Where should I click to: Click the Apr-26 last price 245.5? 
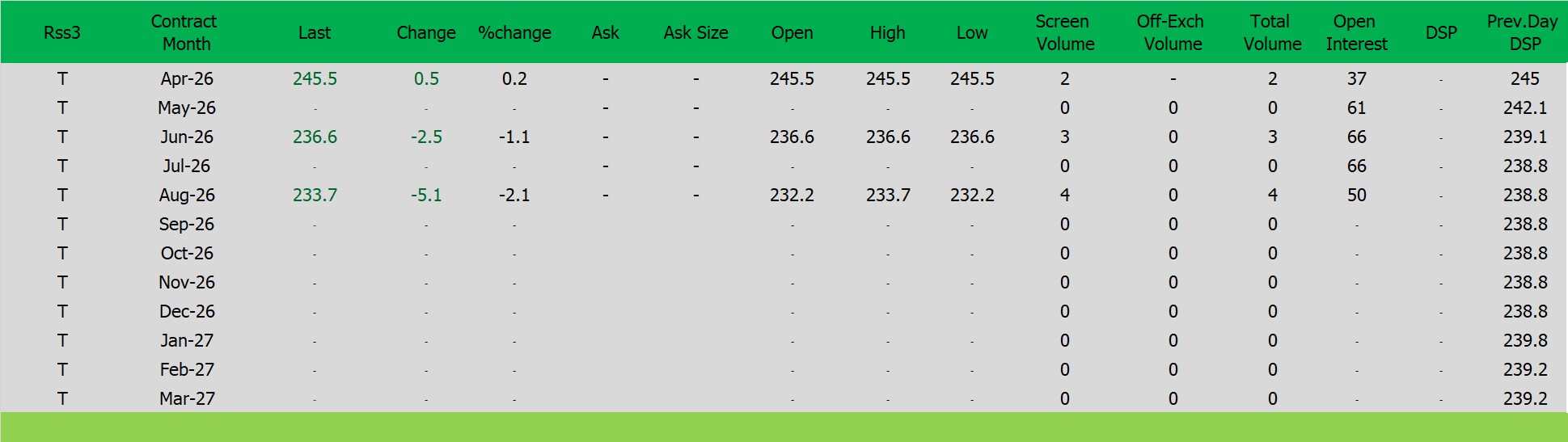(315, 78)
